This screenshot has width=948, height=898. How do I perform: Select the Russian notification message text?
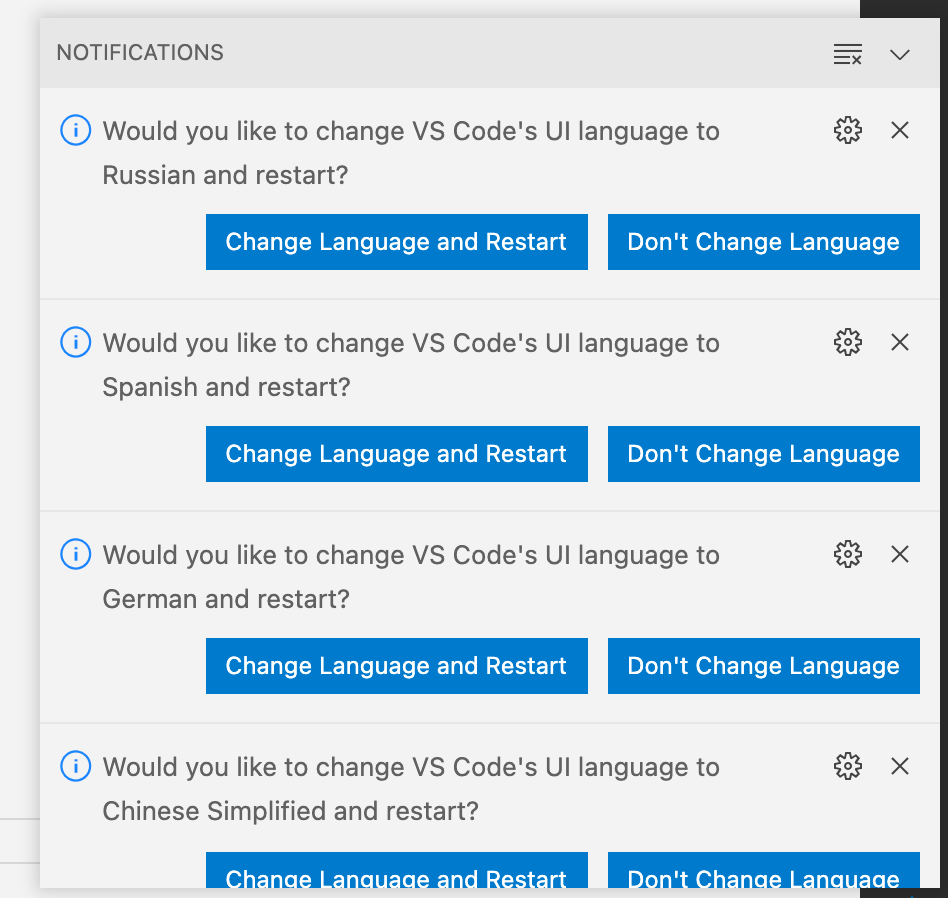click(x=411, y=153)
